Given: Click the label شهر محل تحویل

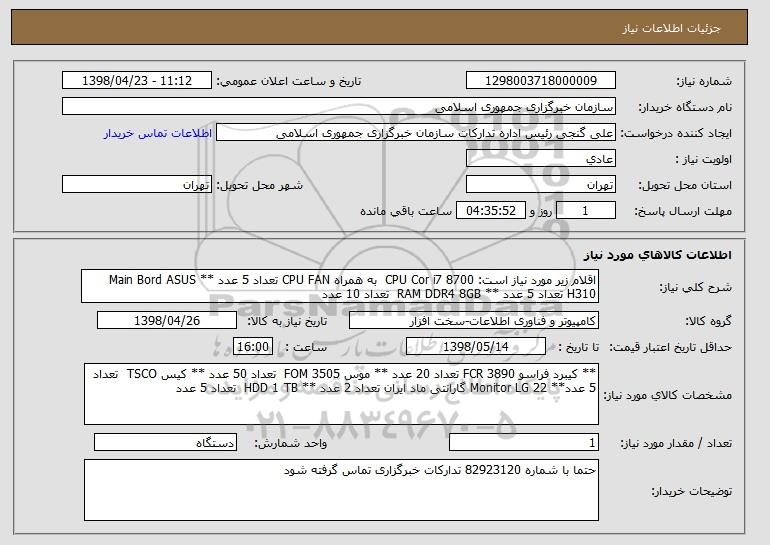Looking at the screenshot, I should [260, 186].
